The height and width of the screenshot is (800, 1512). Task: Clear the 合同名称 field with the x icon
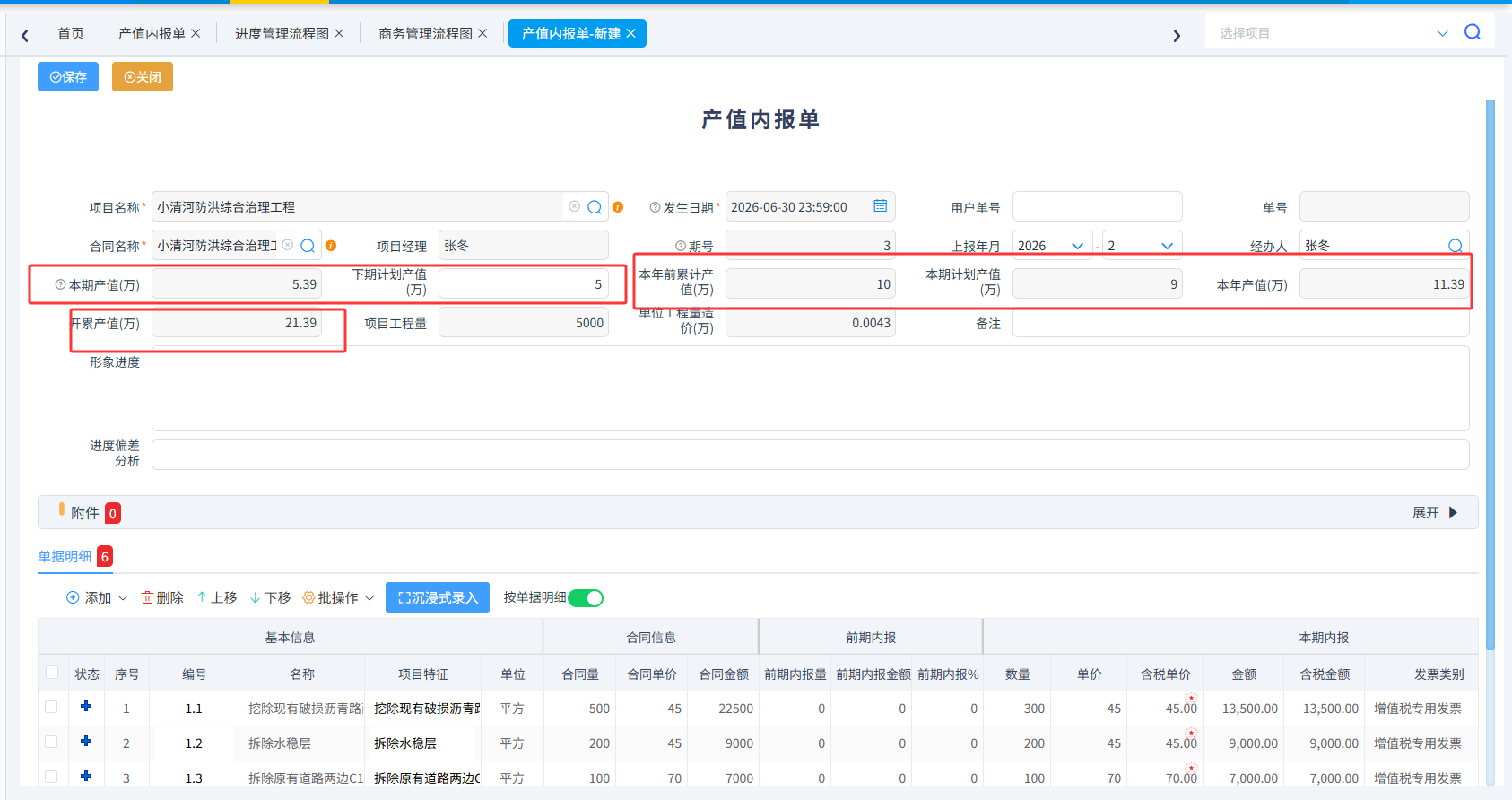pyautogui.click(x=287, y=245)
